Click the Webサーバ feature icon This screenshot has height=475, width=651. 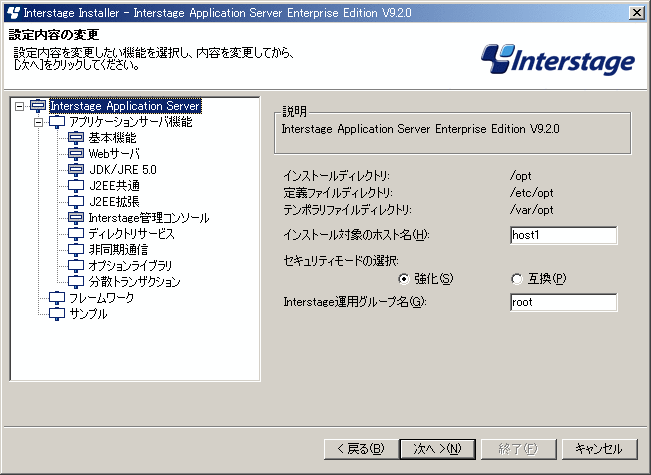point(76,154)
